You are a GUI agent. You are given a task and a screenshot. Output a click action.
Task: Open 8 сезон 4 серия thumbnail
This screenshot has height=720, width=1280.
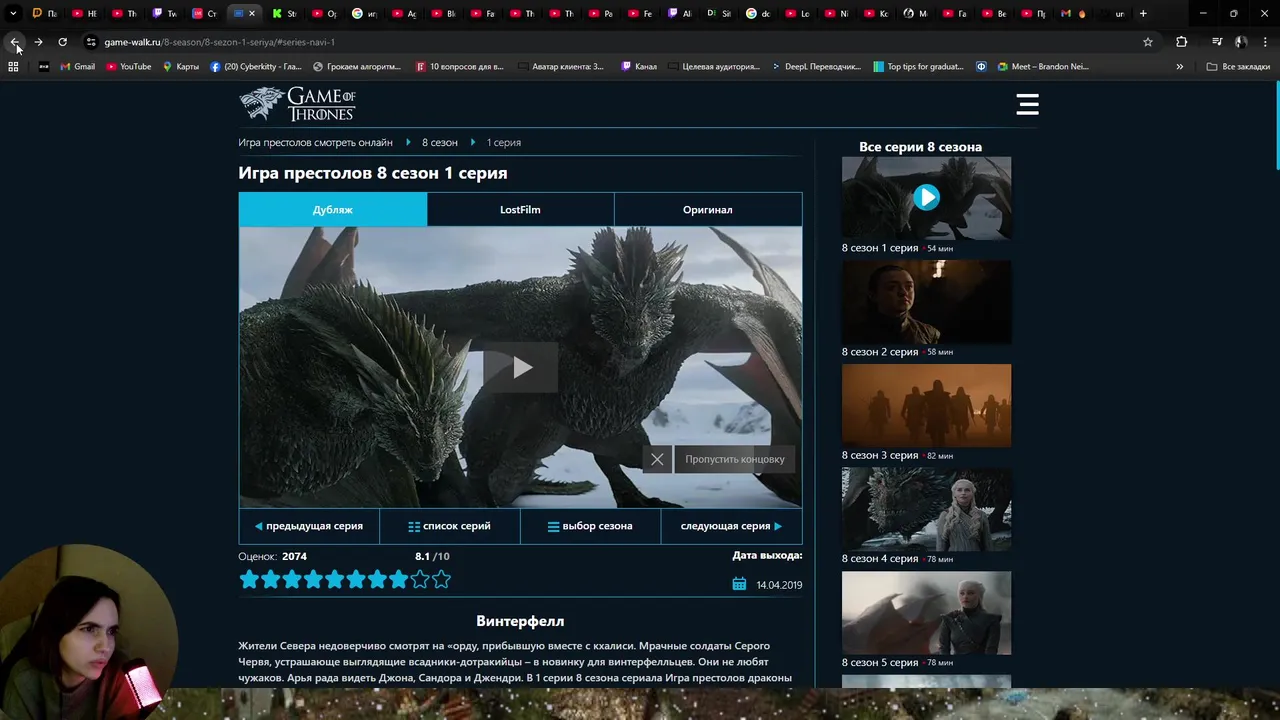[926, 509]
